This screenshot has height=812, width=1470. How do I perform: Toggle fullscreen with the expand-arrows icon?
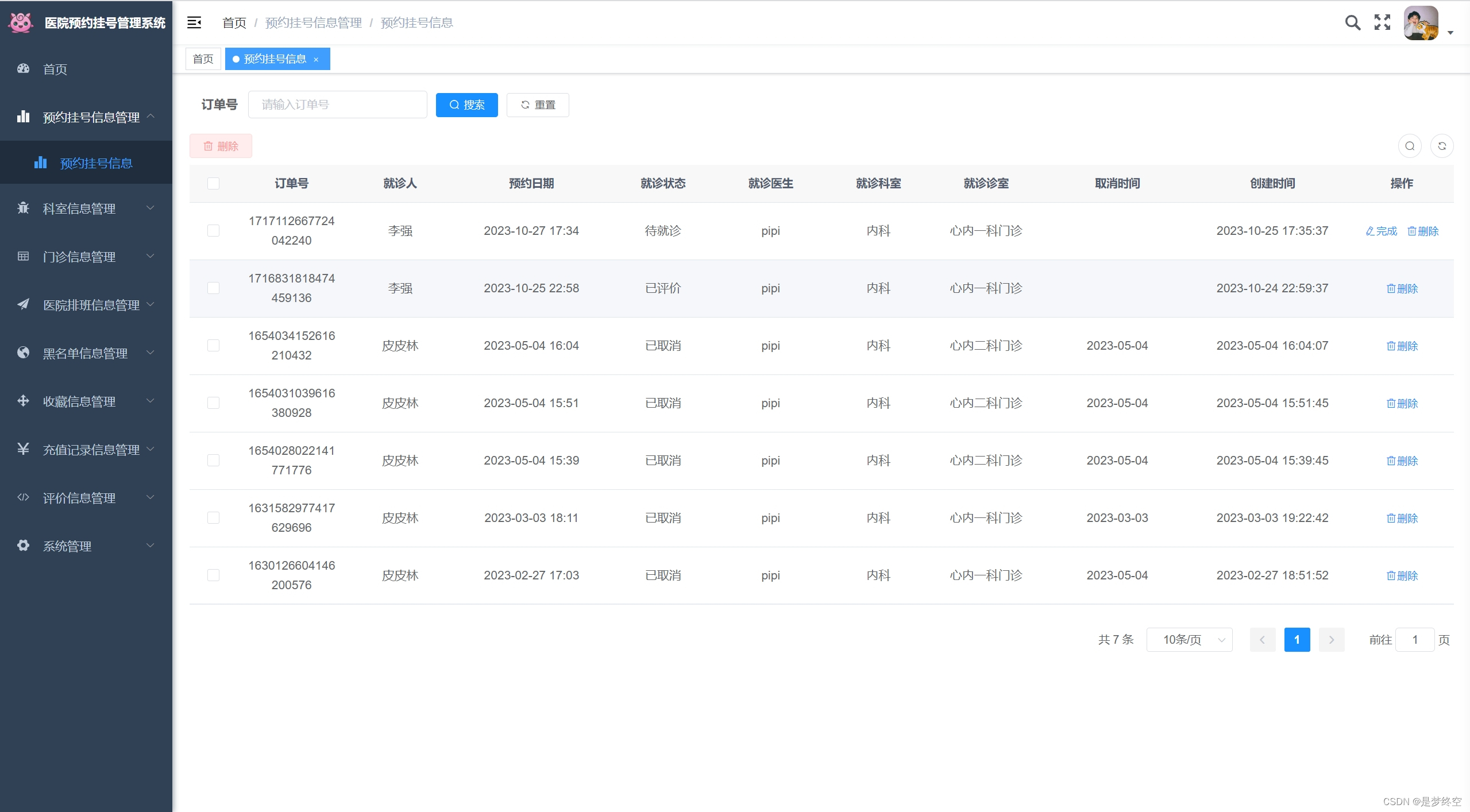(1382, 22)
